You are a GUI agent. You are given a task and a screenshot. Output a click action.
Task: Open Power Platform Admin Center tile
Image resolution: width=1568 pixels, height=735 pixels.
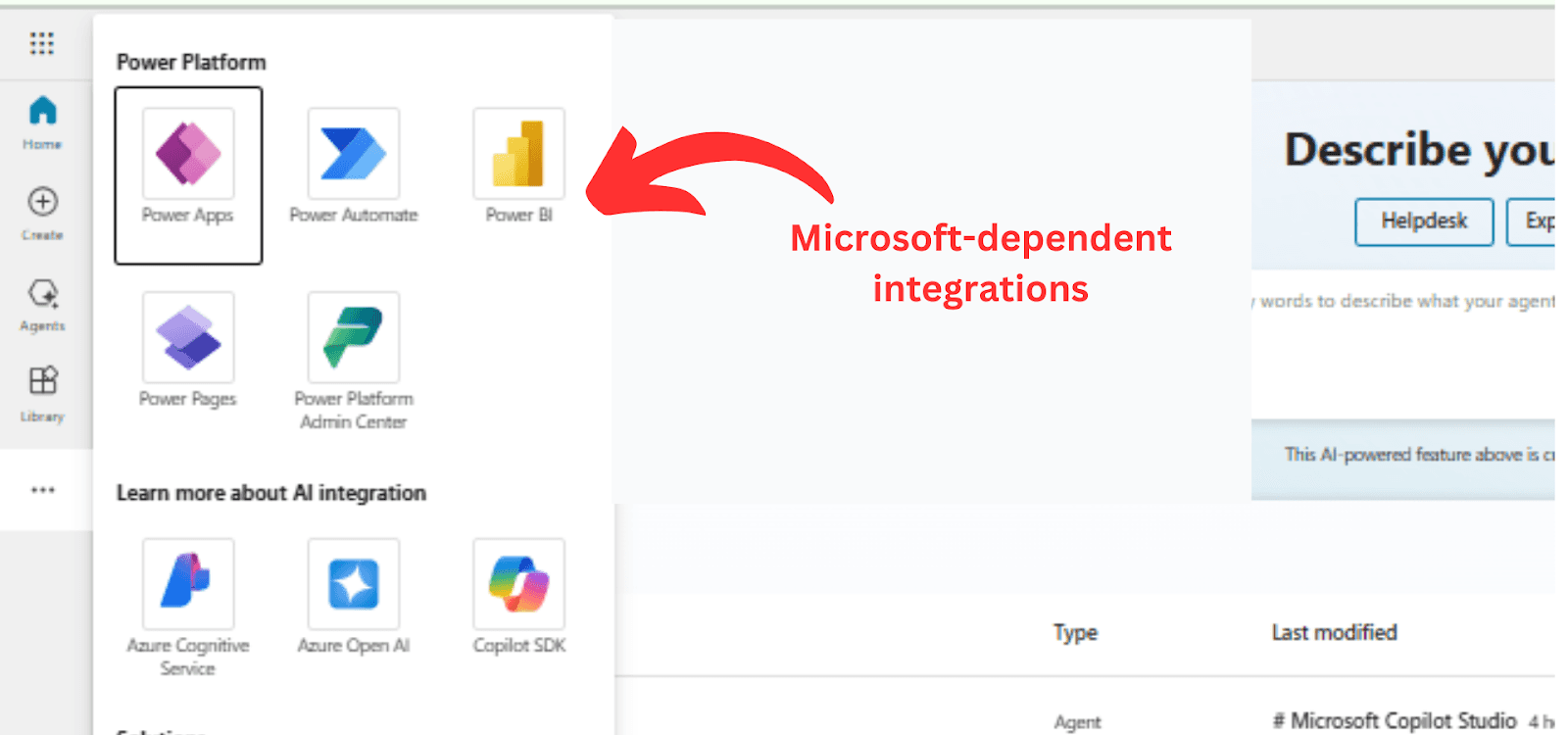[354, 362]
